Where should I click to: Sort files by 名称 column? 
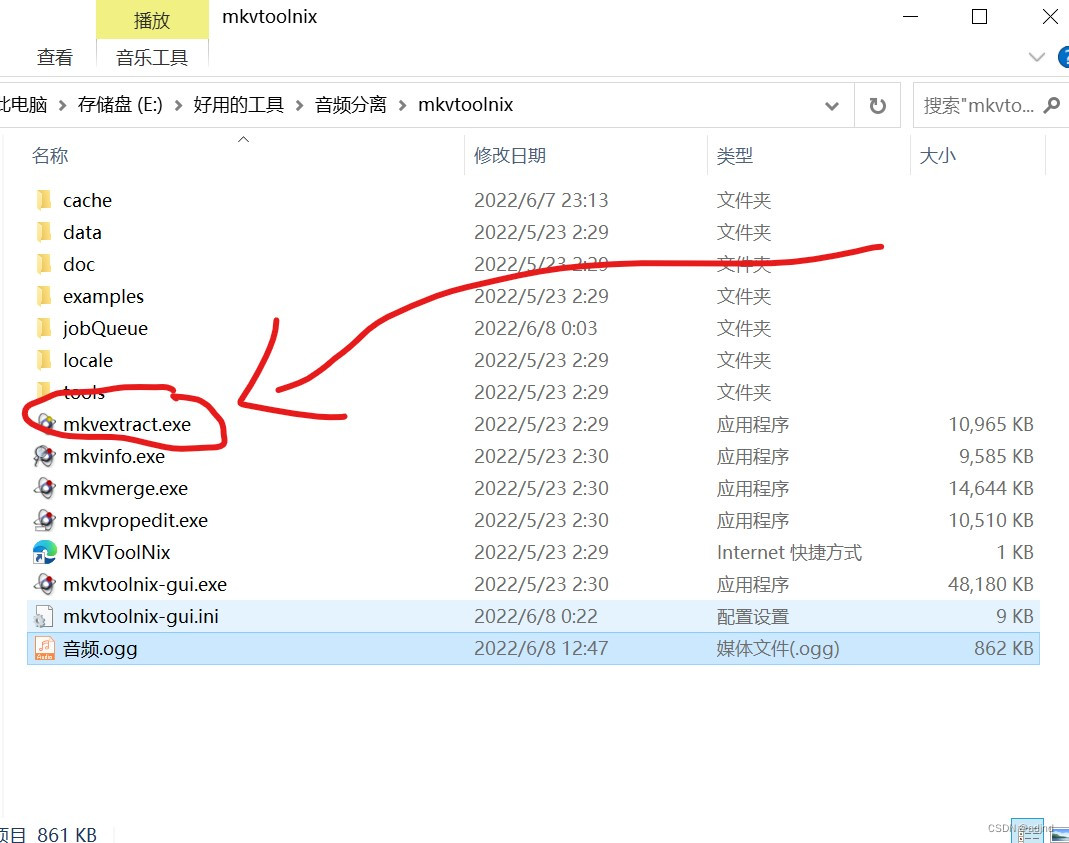[x=50, y=155]
